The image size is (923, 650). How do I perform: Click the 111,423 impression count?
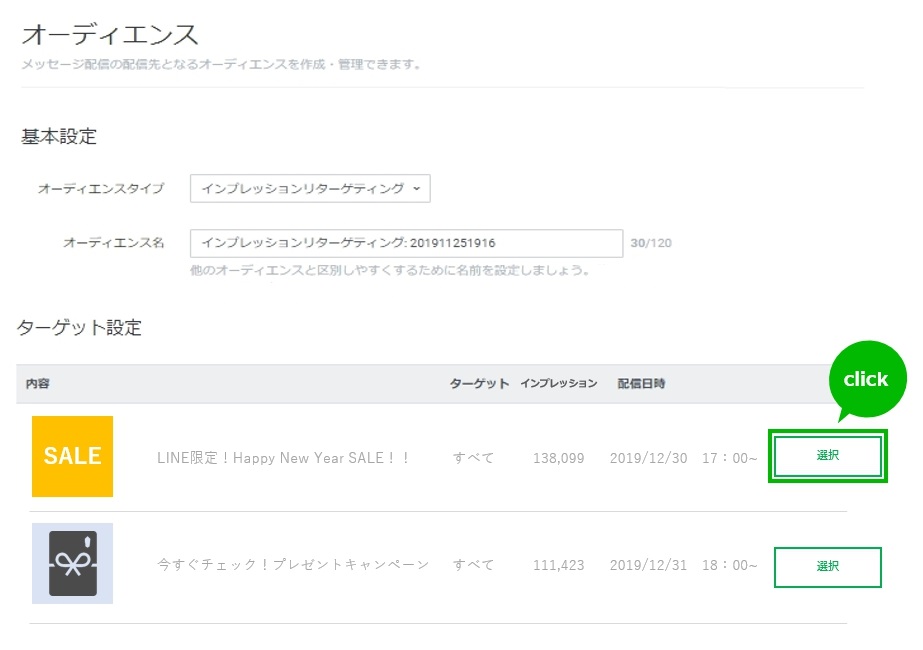[558, 565]
